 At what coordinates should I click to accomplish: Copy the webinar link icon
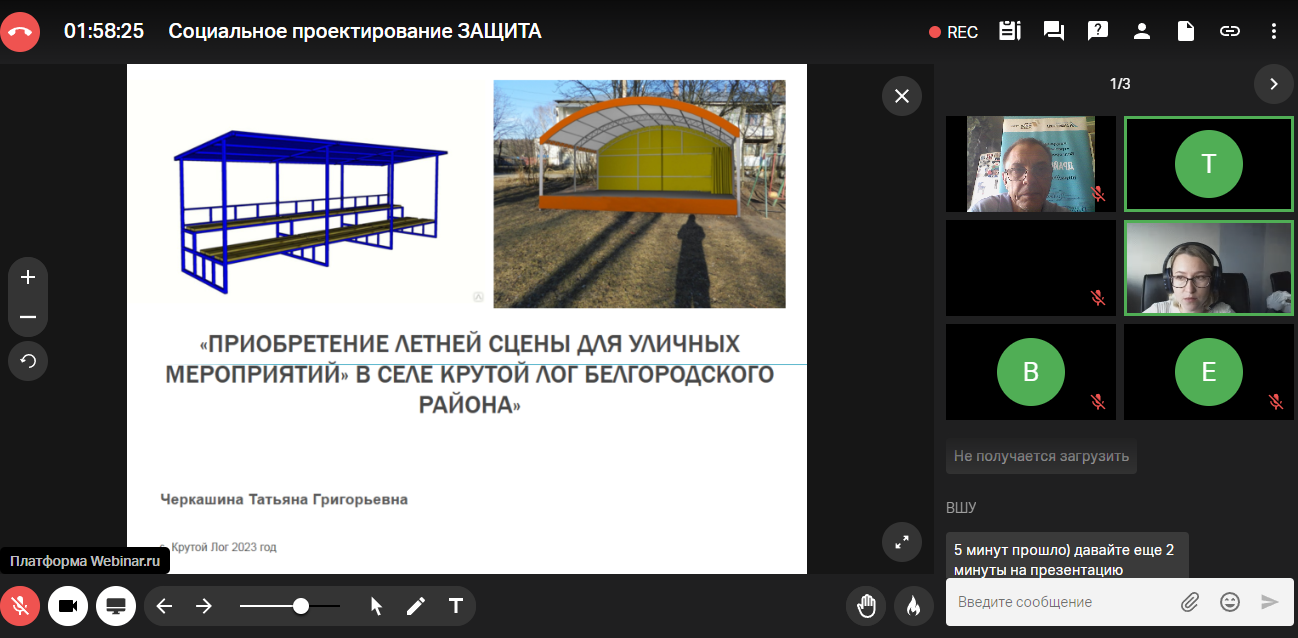tap(1229, 31)
